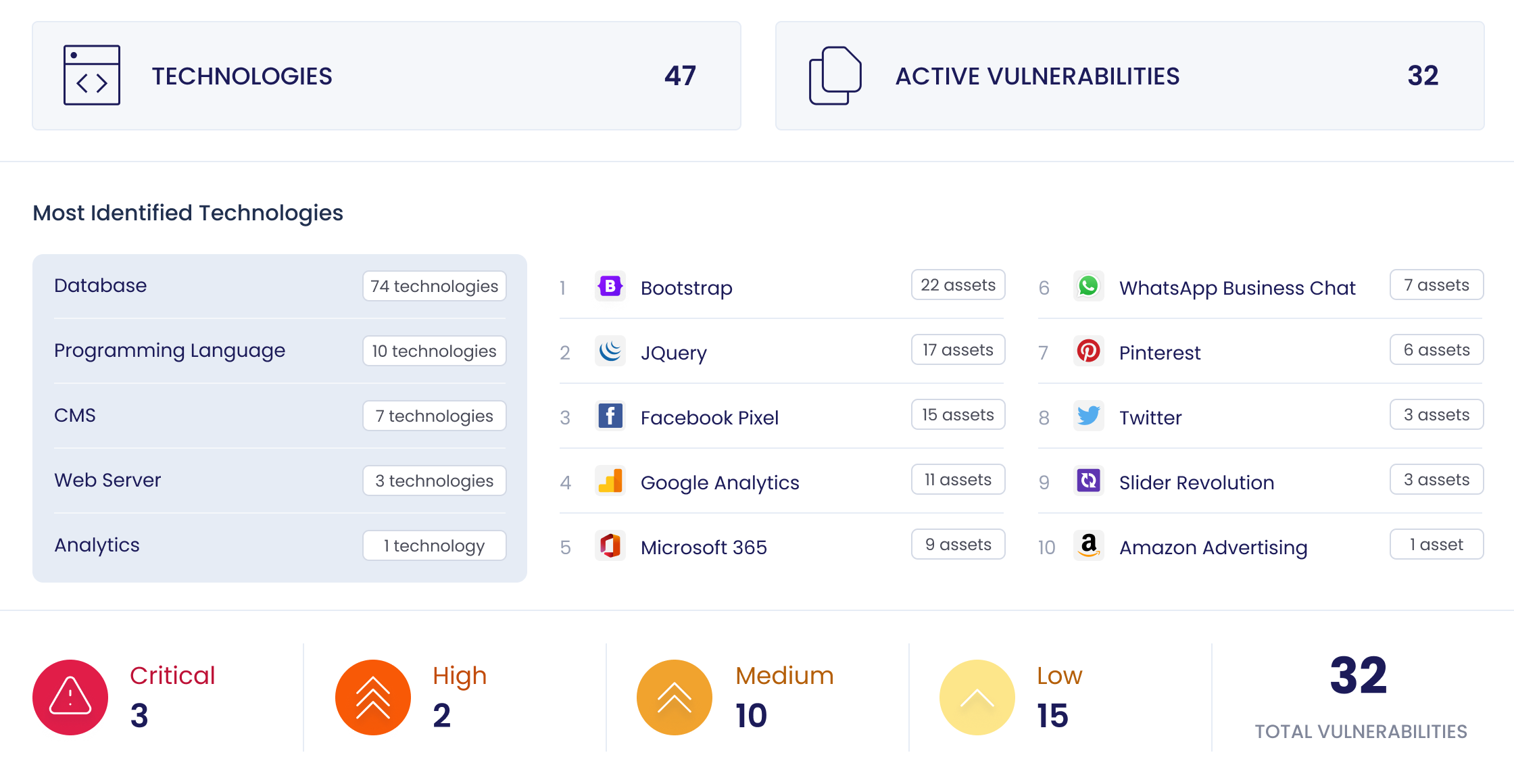Click the 7 technologies badge

coord(434,416)
